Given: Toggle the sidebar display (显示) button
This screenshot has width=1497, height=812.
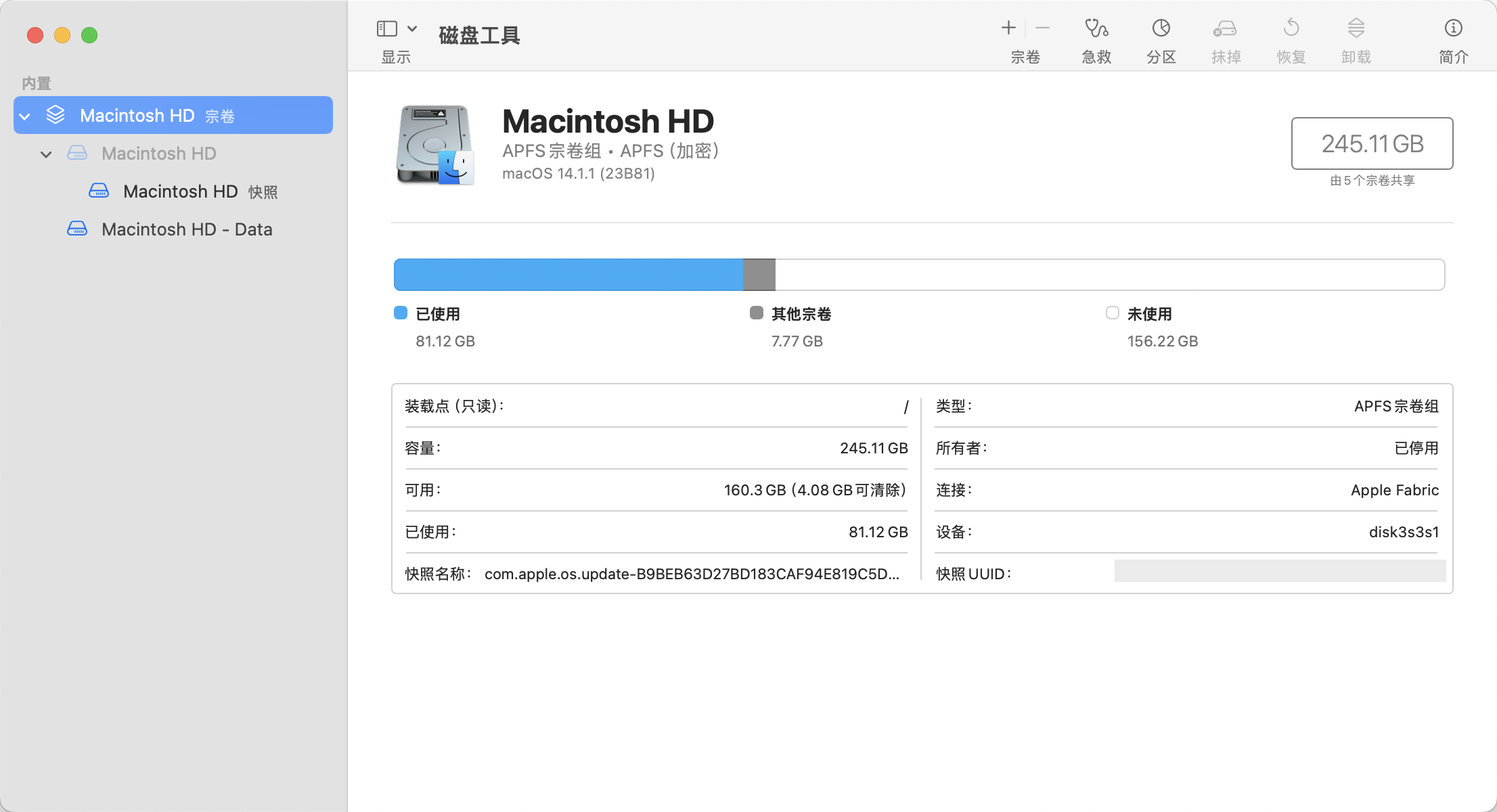Looking at the screenshot, I should pyautogui.click(x=387, y=28).
